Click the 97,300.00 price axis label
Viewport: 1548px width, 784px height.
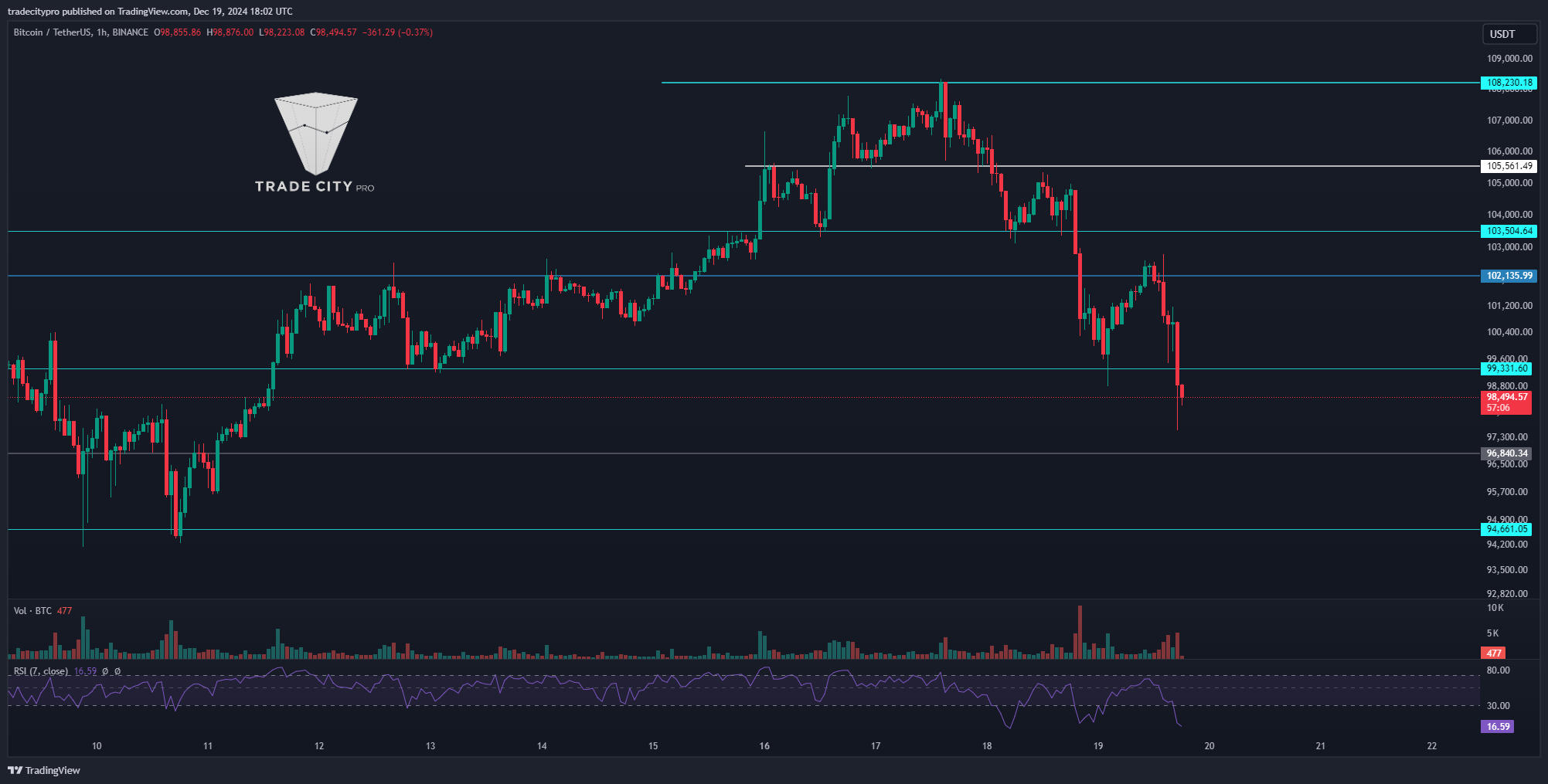1507,437
